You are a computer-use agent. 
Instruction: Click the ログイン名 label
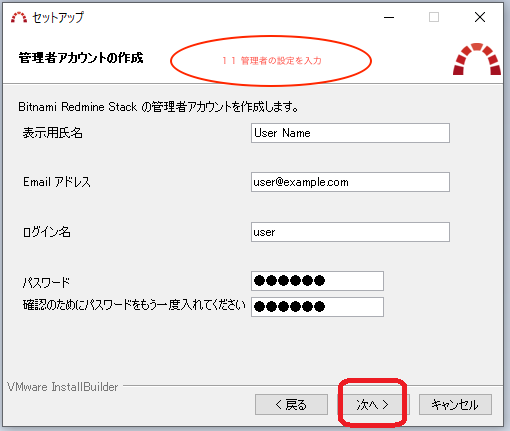pyautogui.click(x=46, y=232)
